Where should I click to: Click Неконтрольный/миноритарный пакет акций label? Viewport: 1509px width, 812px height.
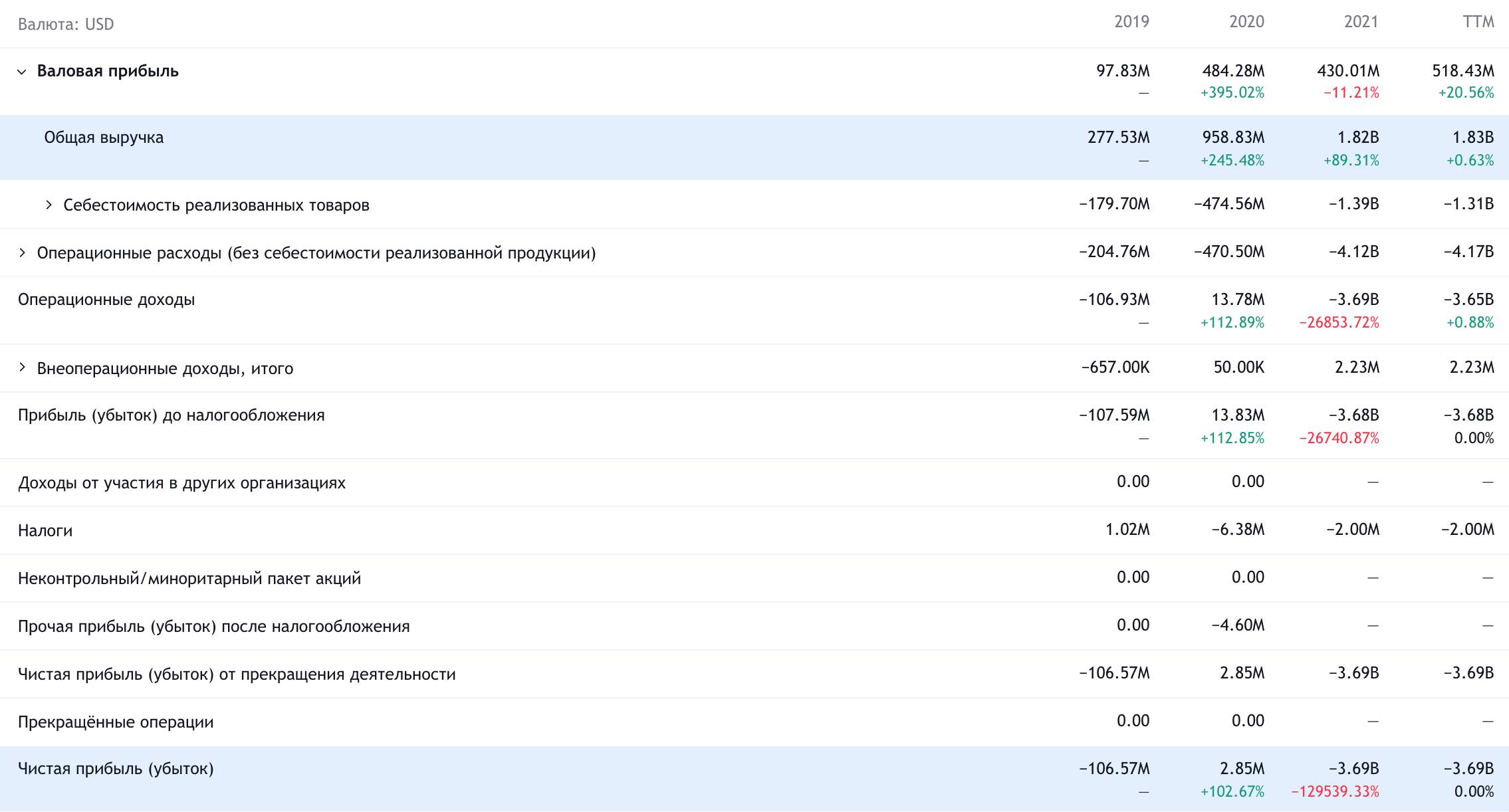click(189, 578)
